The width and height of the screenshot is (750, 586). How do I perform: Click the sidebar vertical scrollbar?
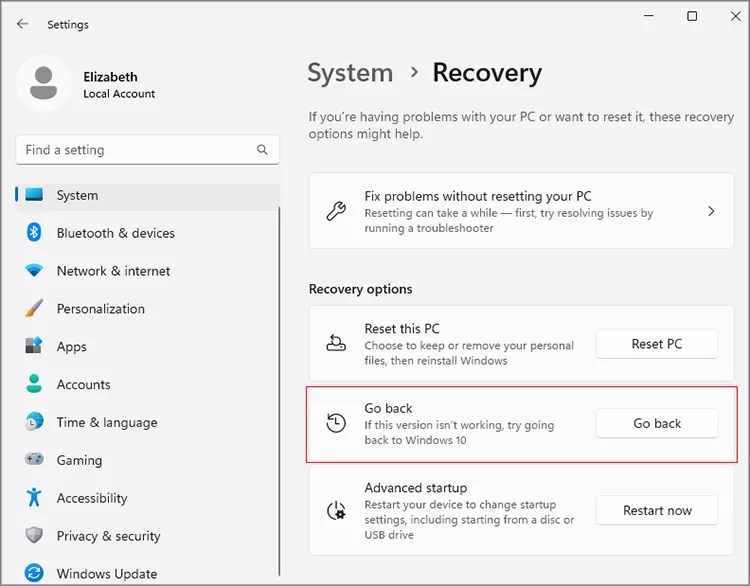pos(279,391)
